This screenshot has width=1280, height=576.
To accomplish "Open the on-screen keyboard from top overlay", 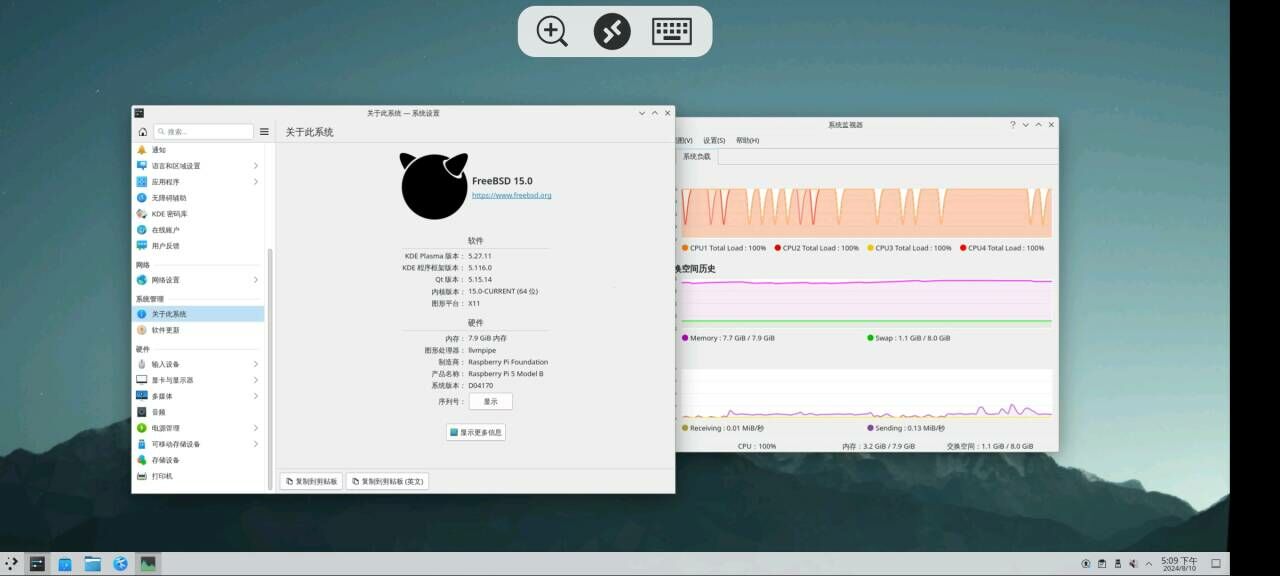I will [x=672, y=31].
